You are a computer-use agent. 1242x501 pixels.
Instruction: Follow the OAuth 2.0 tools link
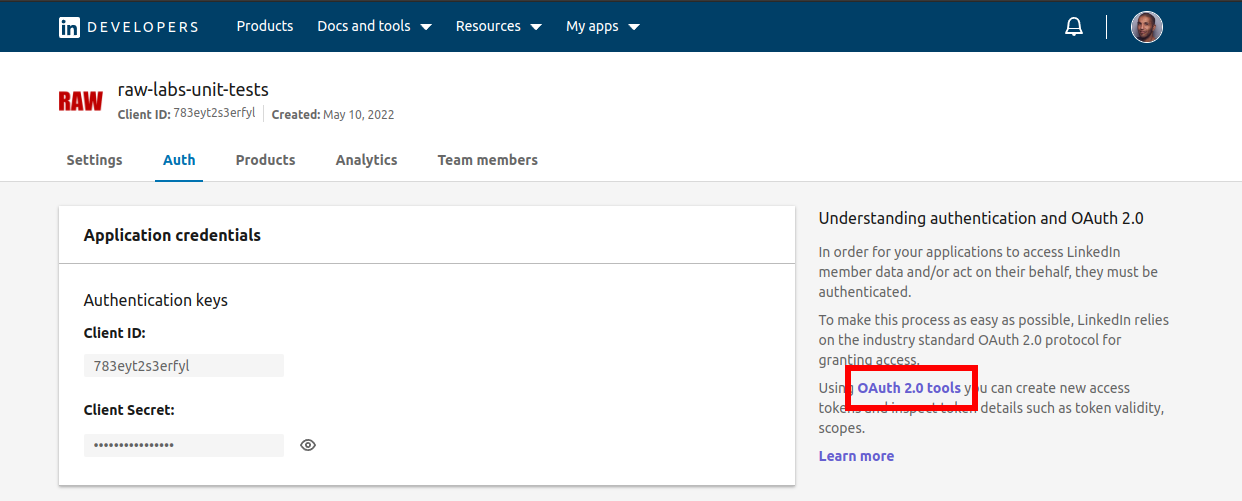(x=909, y=388)
